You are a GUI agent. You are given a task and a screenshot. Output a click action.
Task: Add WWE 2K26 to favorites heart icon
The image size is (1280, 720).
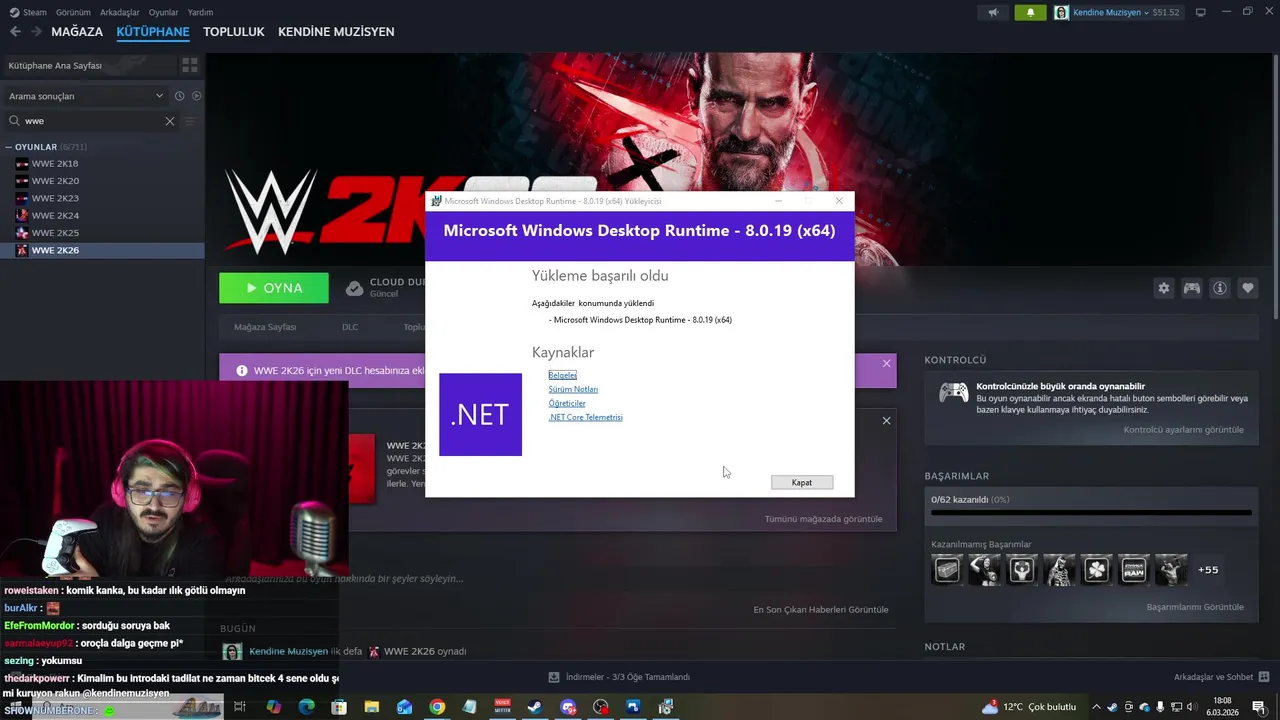[x=1248, y=288]
